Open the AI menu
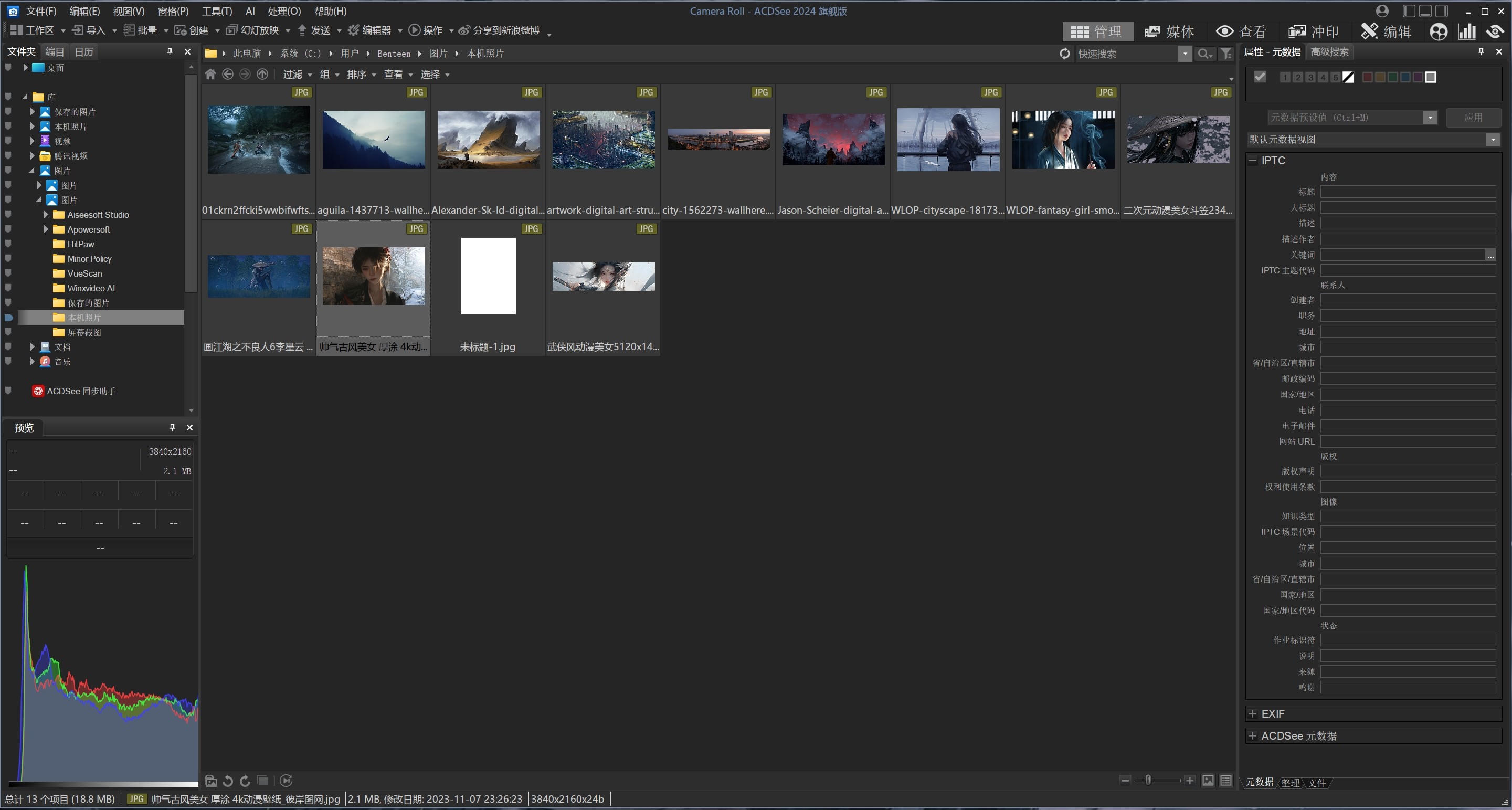 (250, 11)
